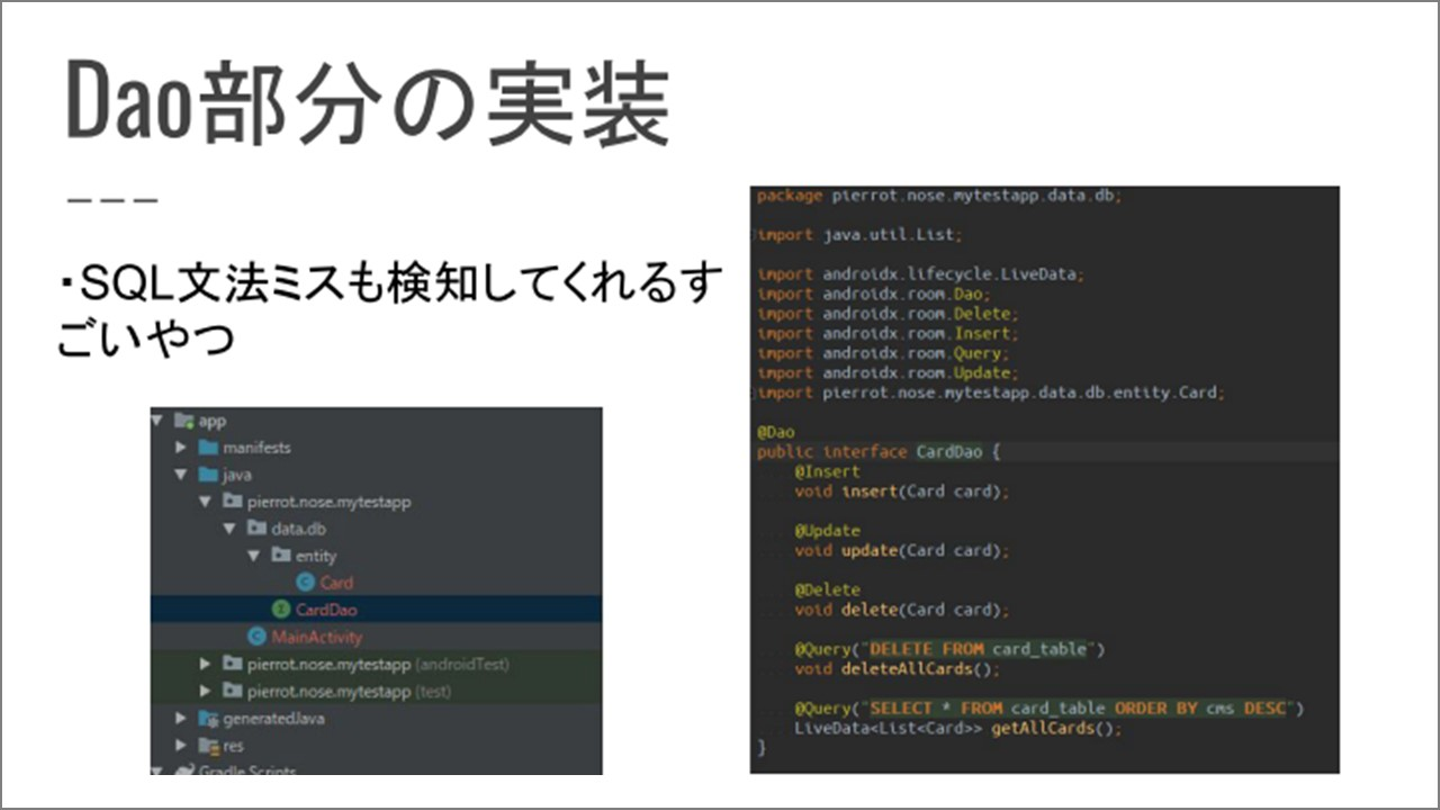Expand the pierrot.nose.mytestapp (androidTest) package
The height and width of the screenshot is (810, 1440).
click(205, 663)
